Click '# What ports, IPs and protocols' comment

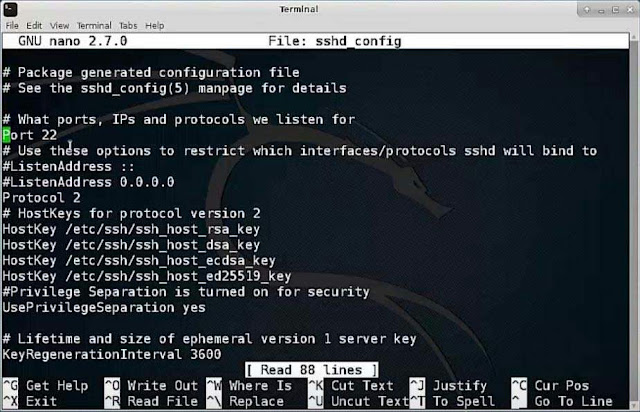click(179, 120)
